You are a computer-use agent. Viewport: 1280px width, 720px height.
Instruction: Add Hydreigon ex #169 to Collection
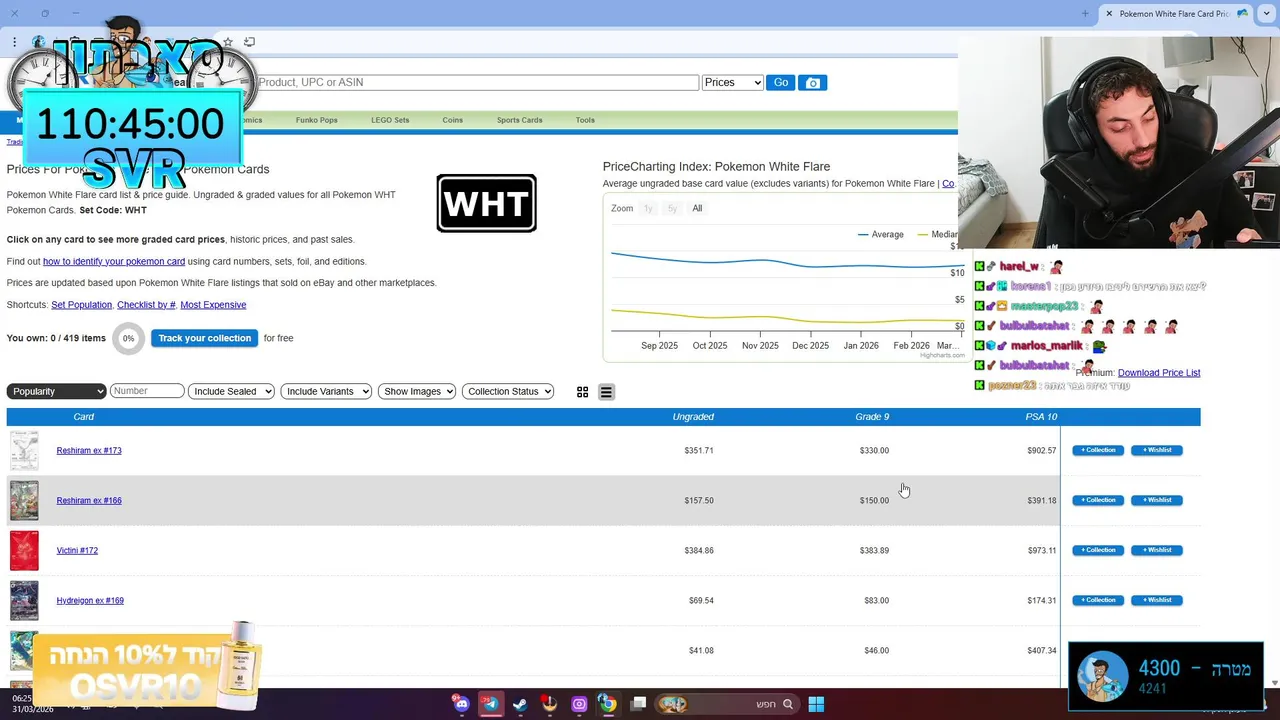coord(1098,600)
